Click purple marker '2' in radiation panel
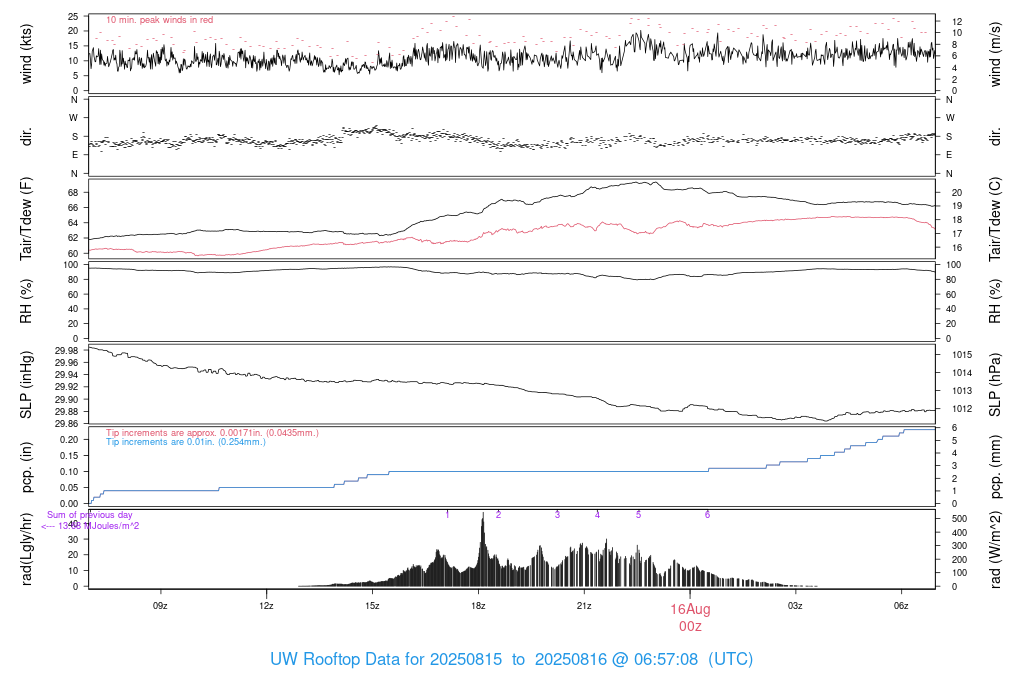Image resolution: width=1024 pixels, height=700 pixels. [498, 515]
